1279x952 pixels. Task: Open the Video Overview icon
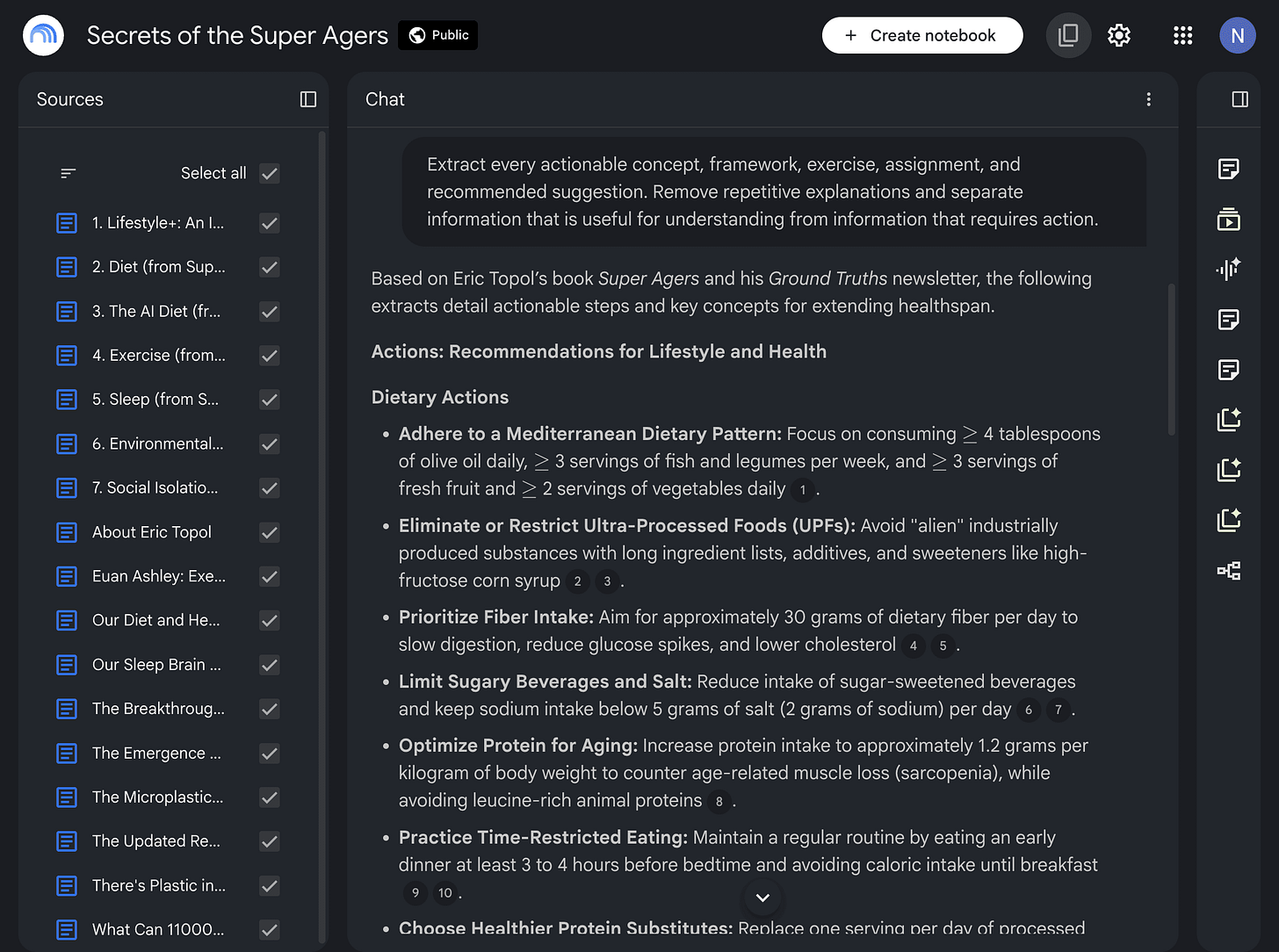click(1228, 219)
